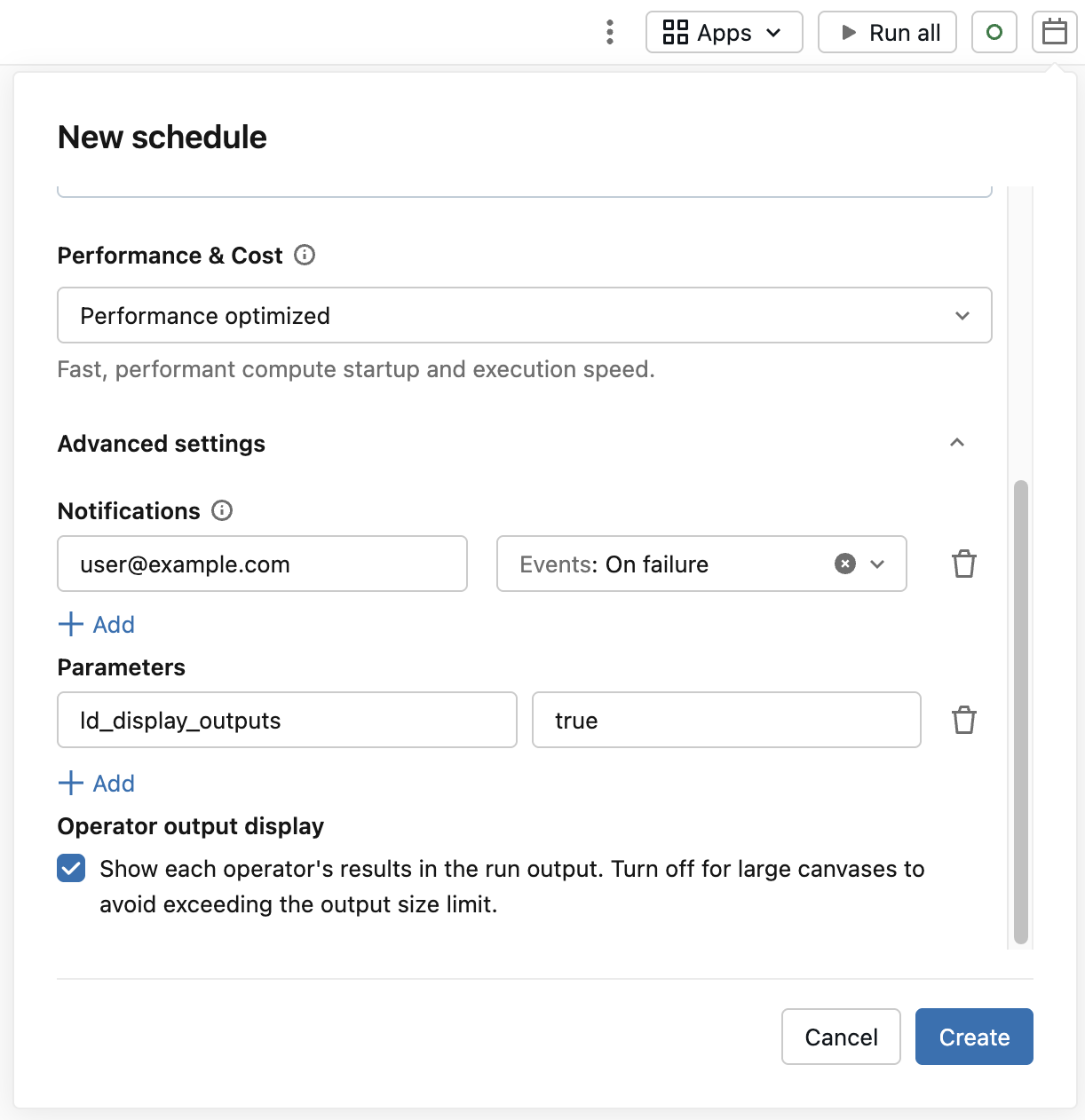Click the Run all button
Screen dimensions: 1085x1120
[x=887, y=32]
